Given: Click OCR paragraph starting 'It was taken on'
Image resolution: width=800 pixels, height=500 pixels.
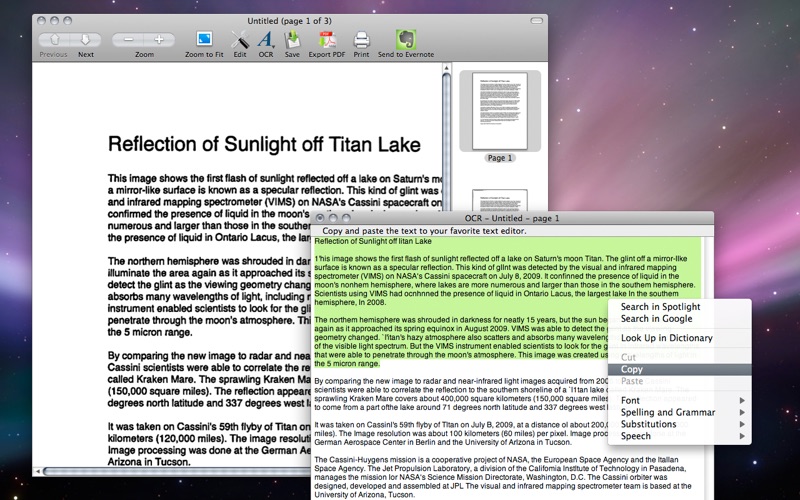Looking at the screenshot, I should 462,433.
